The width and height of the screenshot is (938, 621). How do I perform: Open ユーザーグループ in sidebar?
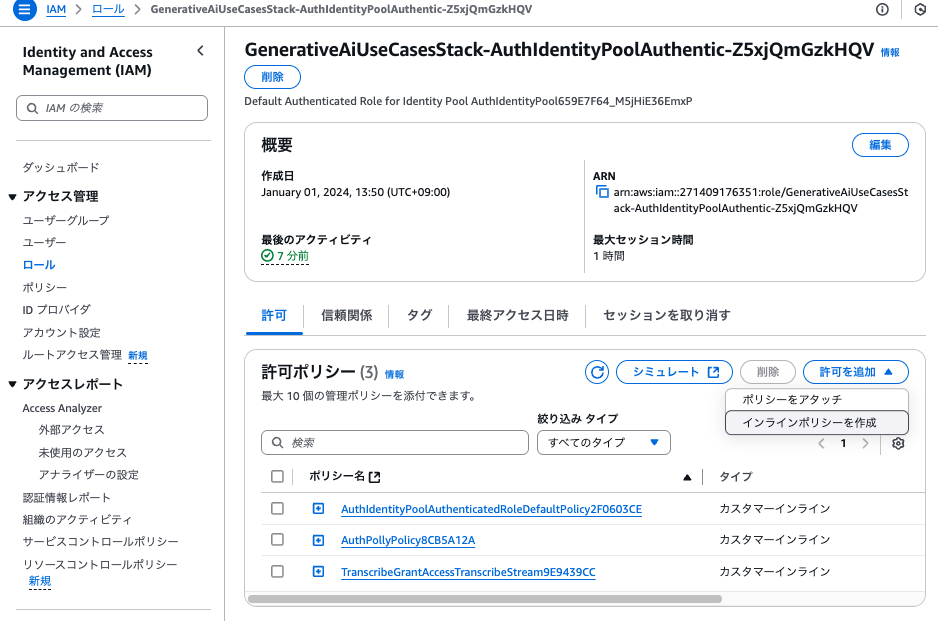click(66, 220)
